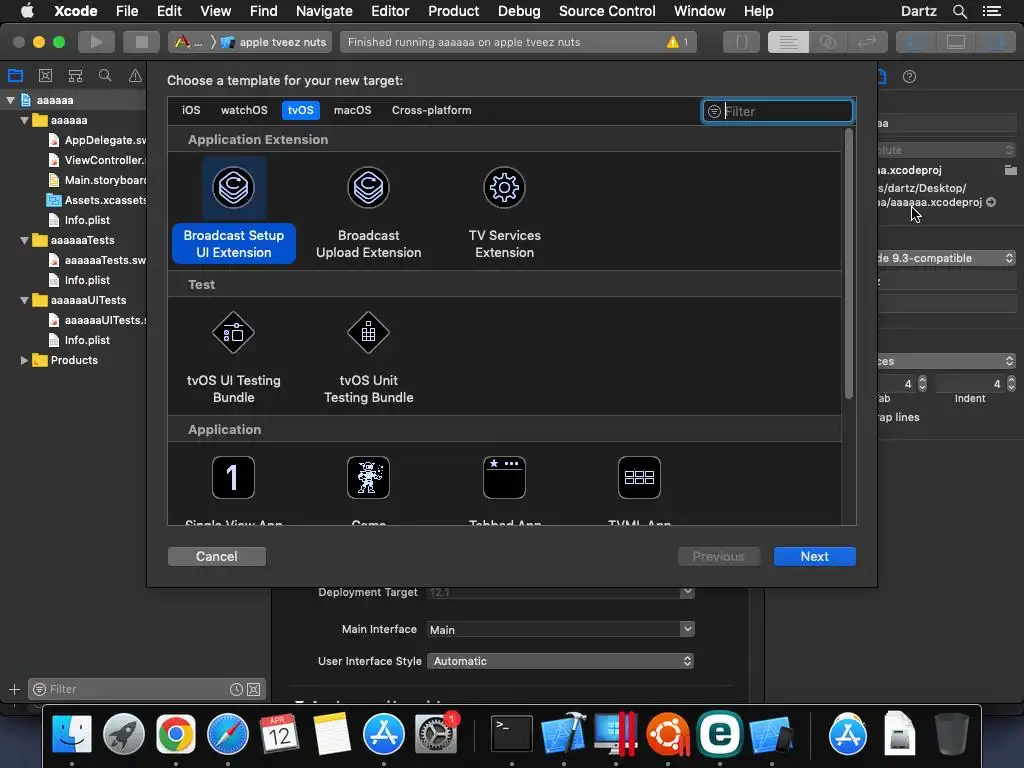1024x768 pixels.
Task: Adjust the Indent width stepper
Action: tap(1011, 384)
